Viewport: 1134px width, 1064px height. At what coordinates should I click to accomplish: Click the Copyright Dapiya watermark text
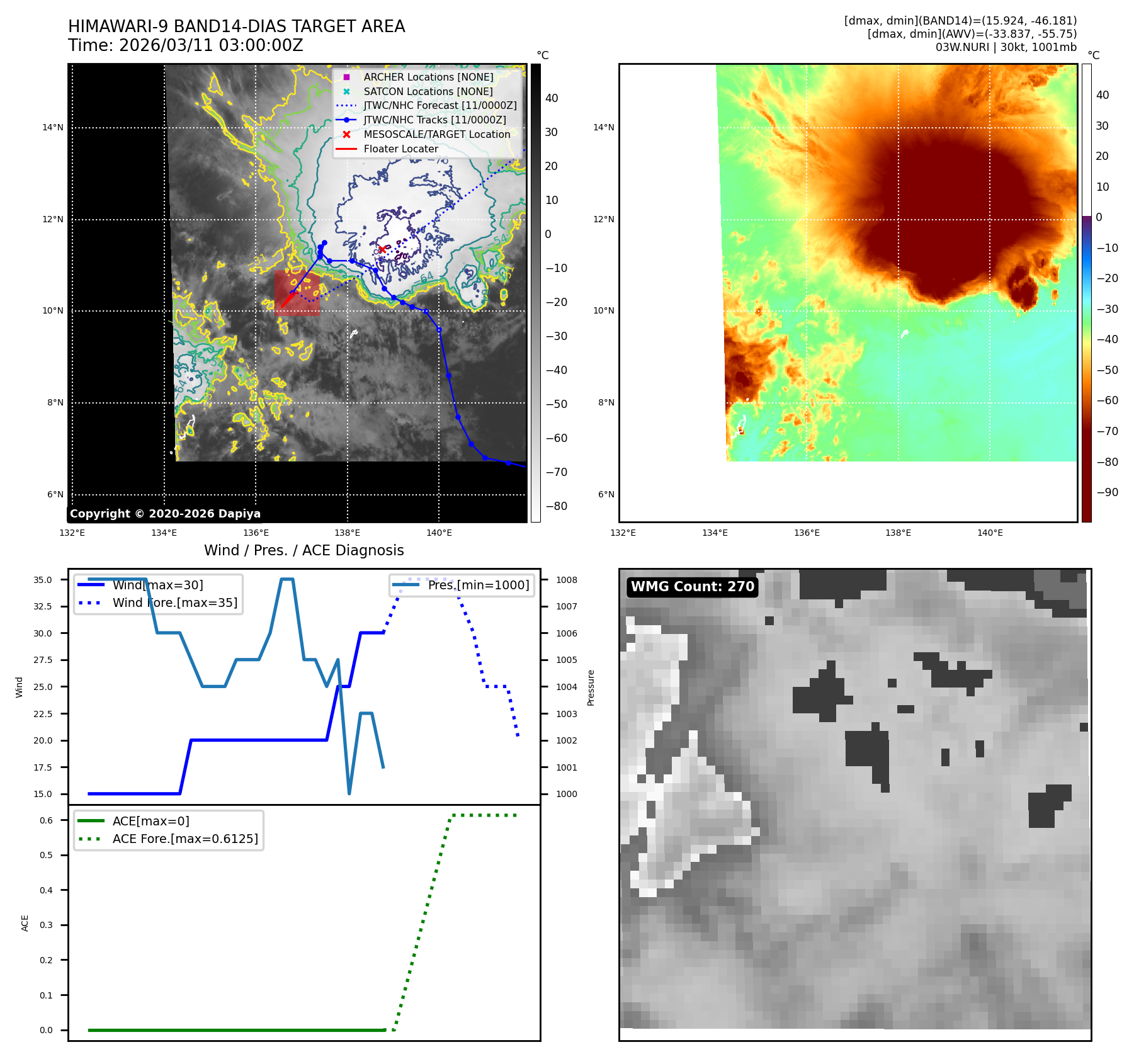165,514
